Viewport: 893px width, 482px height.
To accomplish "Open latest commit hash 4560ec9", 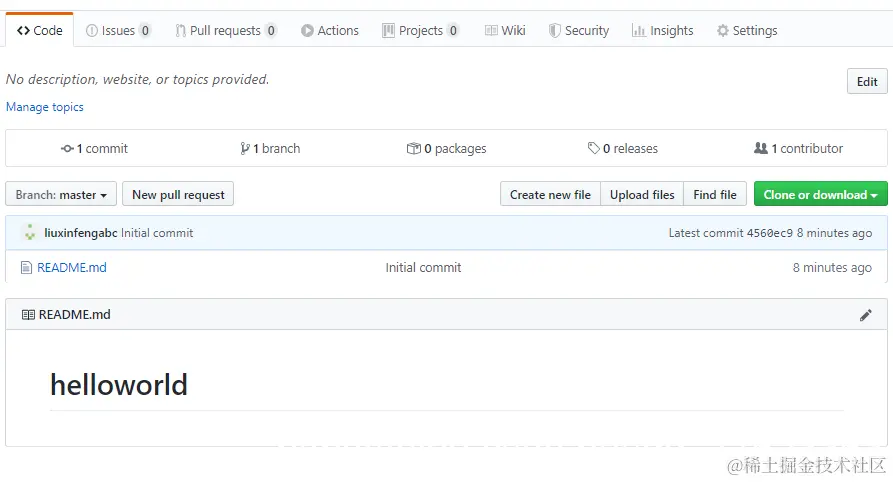I will (769, 232).
